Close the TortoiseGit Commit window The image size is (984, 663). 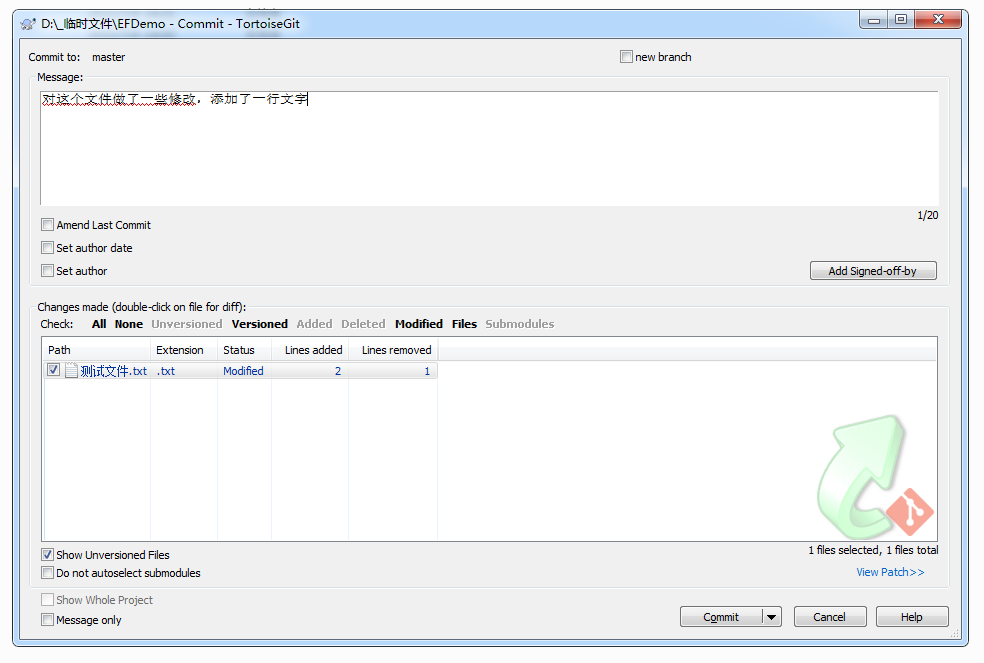(938, 20)
